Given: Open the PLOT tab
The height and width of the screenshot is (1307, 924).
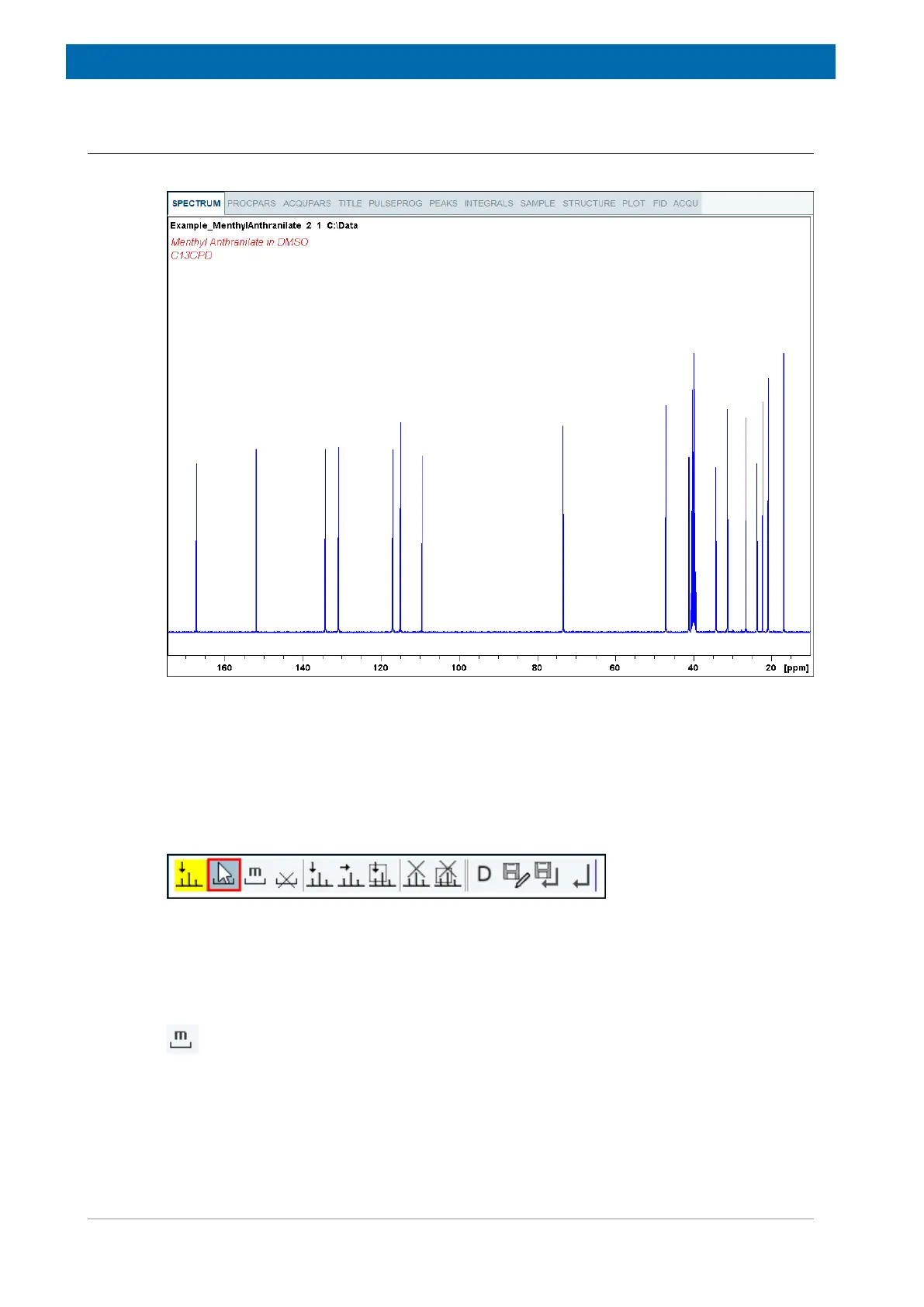Looking at the screenshot, I should [x=634, y=203].
